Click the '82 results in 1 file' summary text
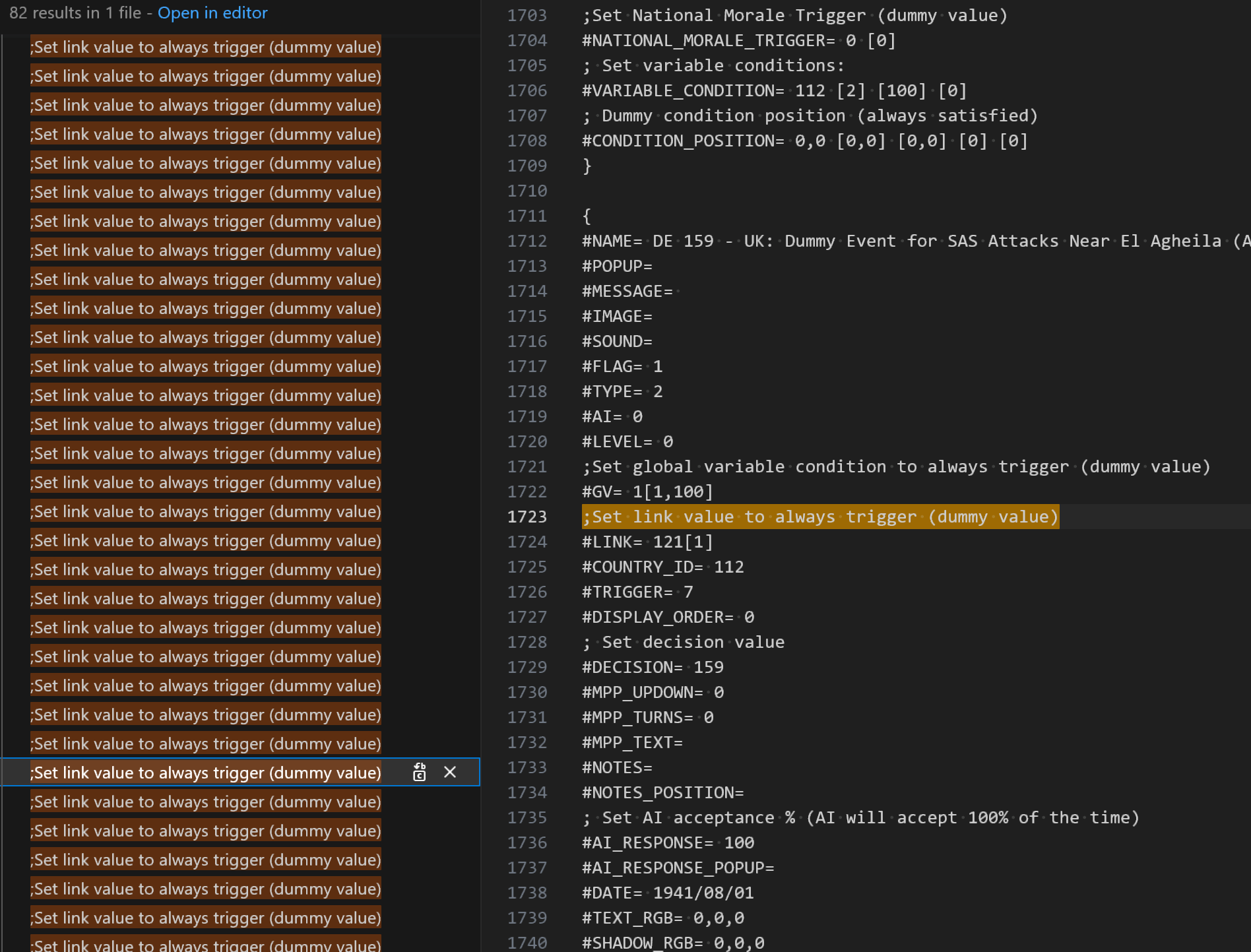This screenshot has height=952, width=1251. (75, 13)
